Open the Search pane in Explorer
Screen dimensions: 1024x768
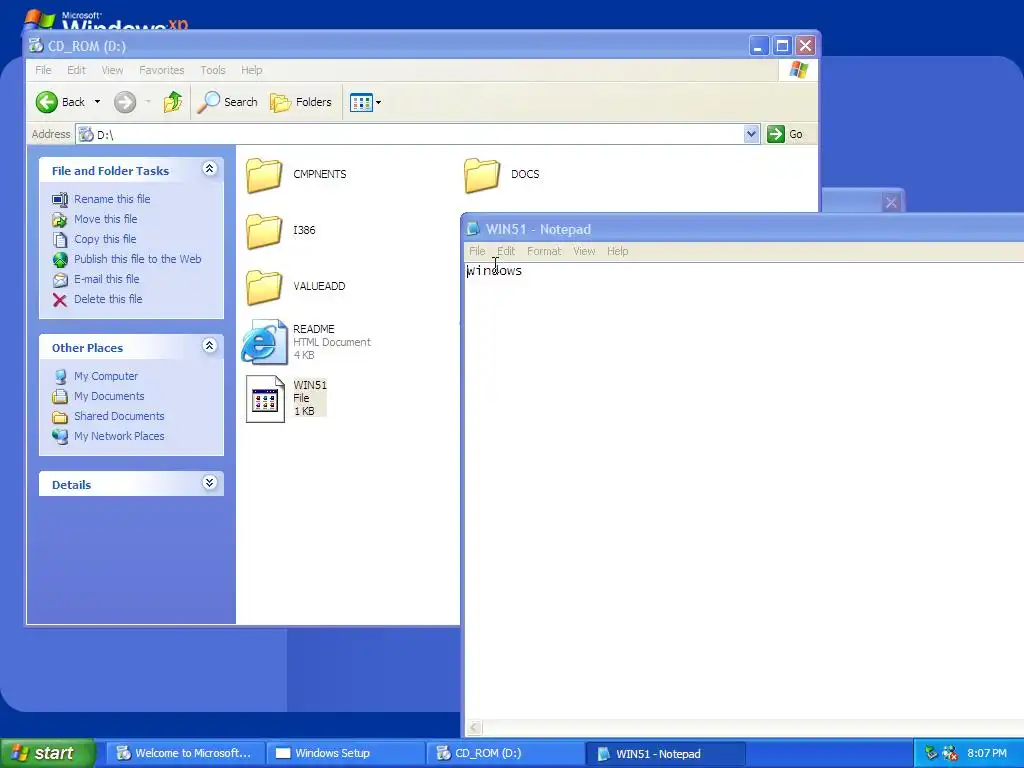click(227, 102)
